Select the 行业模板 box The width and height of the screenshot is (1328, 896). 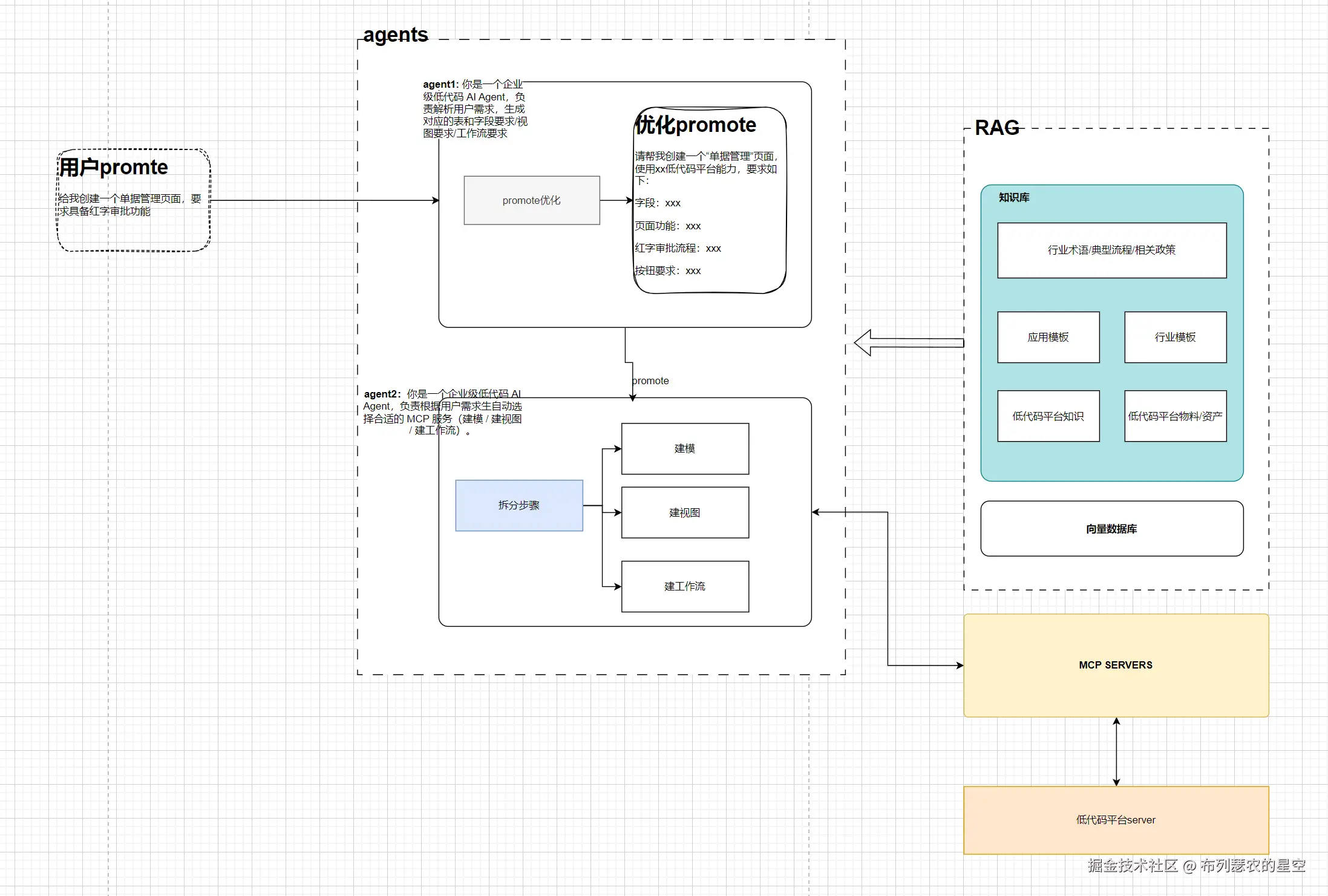1174,337
